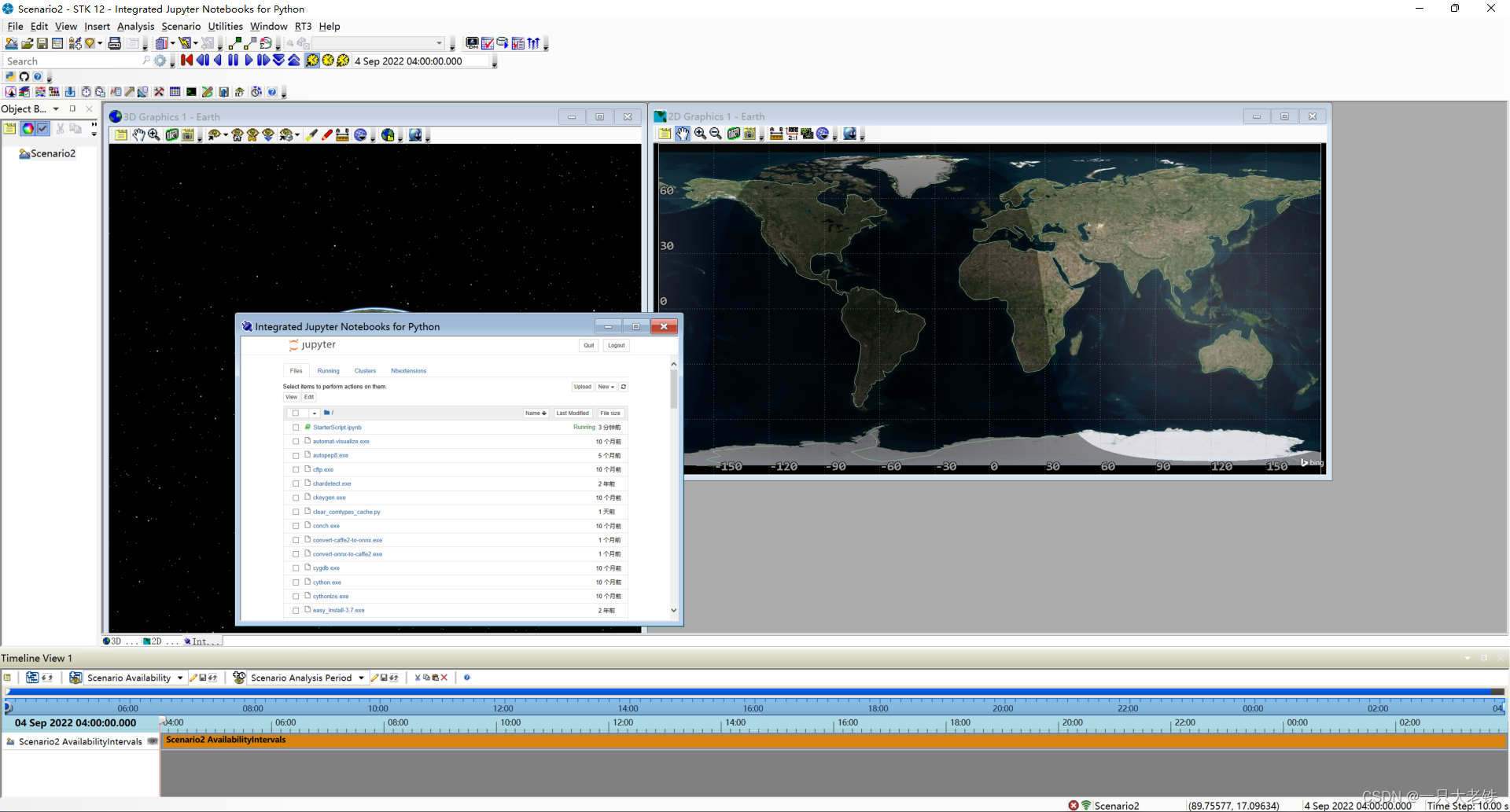
Task: Switch to the Clusters tab in Jupyter
Action: click(x=365, y=371)
